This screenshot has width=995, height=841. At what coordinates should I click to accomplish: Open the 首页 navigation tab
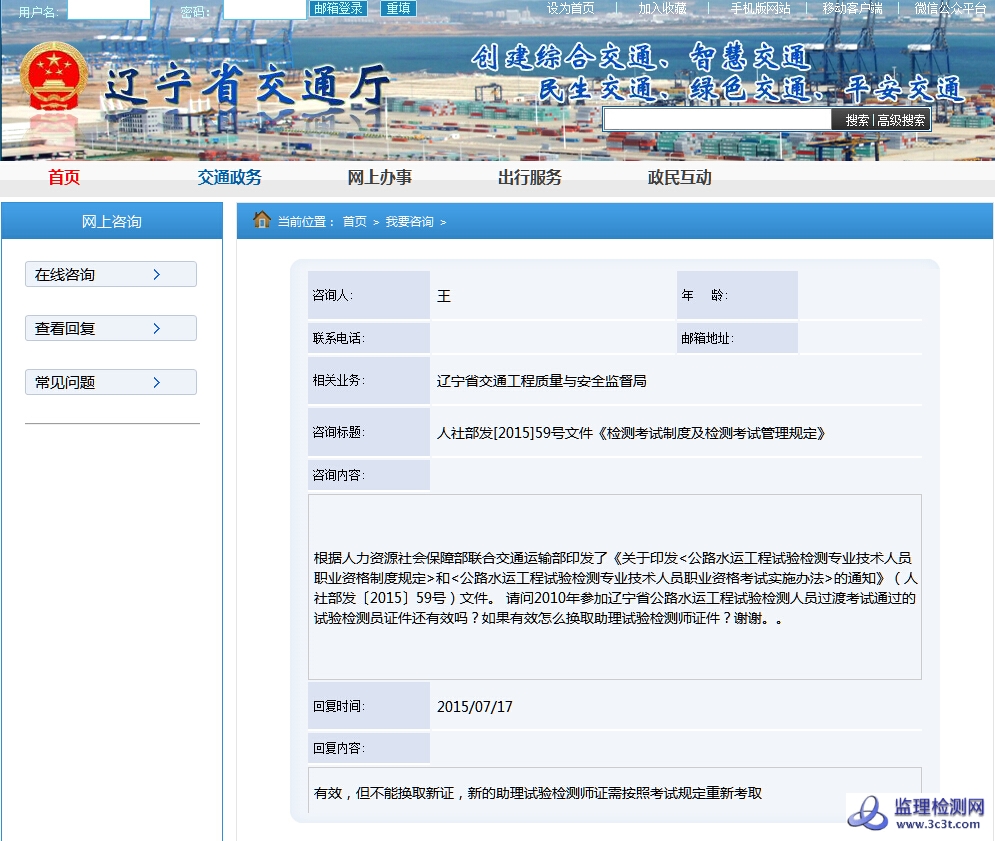coord(64,178)
